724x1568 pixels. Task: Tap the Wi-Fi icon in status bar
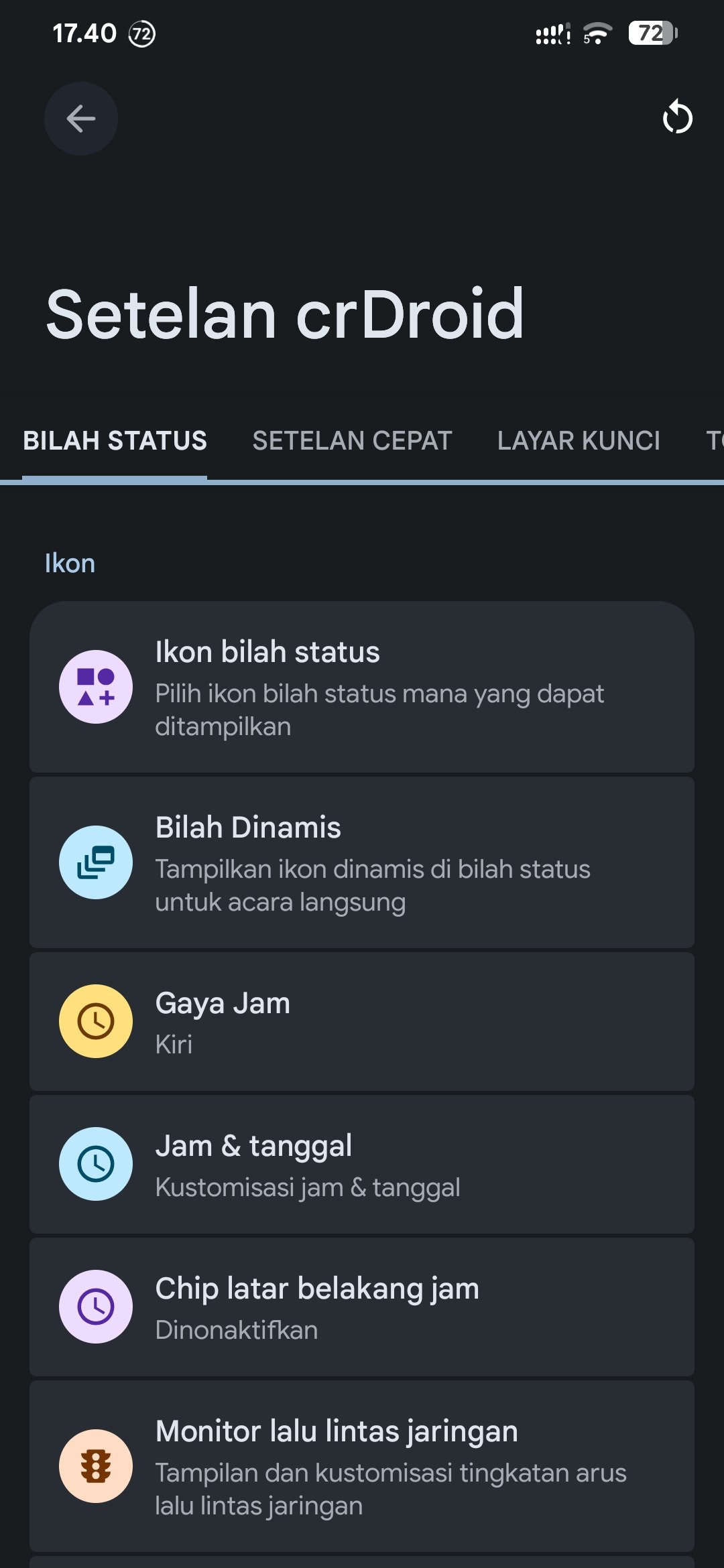[597, 33]
